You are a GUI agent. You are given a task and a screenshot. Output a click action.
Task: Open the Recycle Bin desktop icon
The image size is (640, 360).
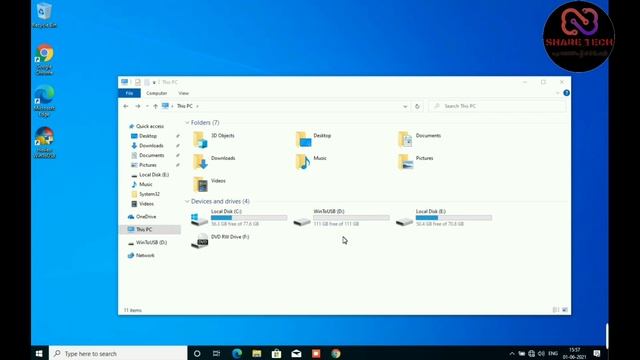(44, 15)
